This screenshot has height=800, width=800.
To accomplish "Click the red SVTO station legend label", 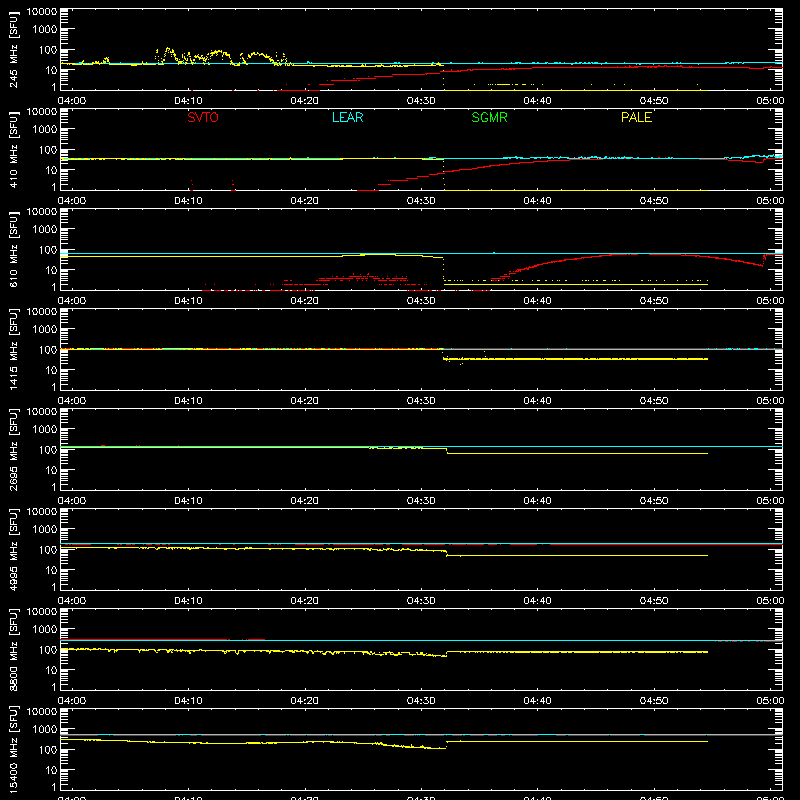I will click(x=203, y=117).
